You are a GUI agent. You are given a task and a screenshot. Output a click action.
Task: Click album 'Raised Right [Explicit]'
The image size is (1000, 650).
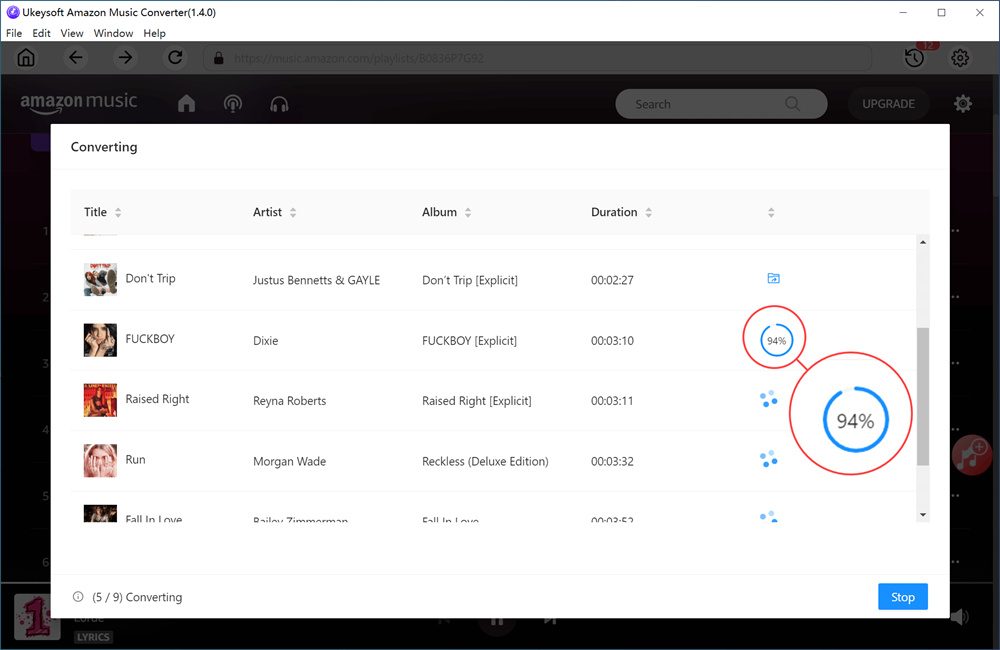pyautogui.click(x=476, y=401)
